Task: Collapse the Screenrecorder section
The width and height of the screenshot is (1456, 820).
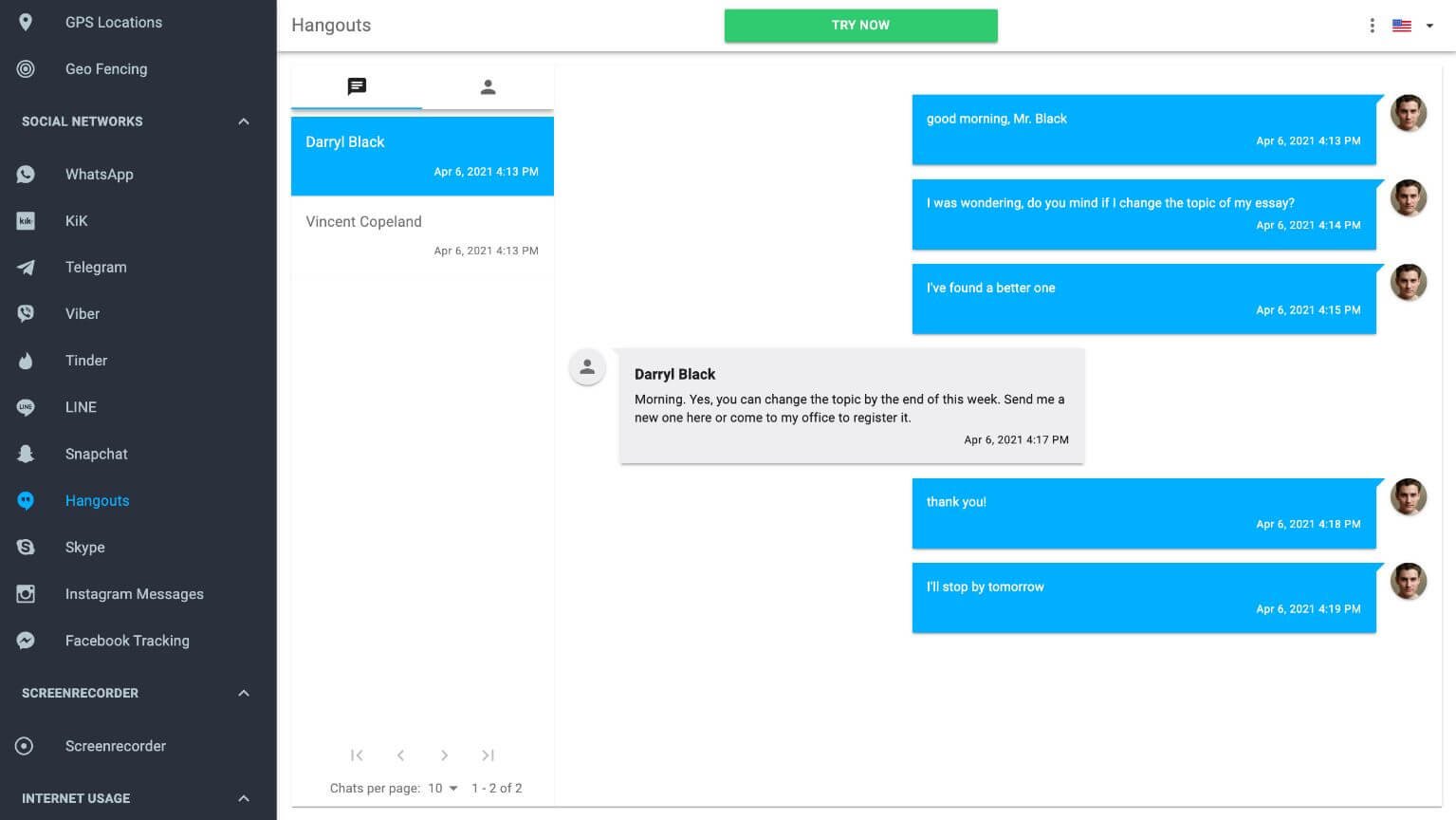Action: point(244,693)
